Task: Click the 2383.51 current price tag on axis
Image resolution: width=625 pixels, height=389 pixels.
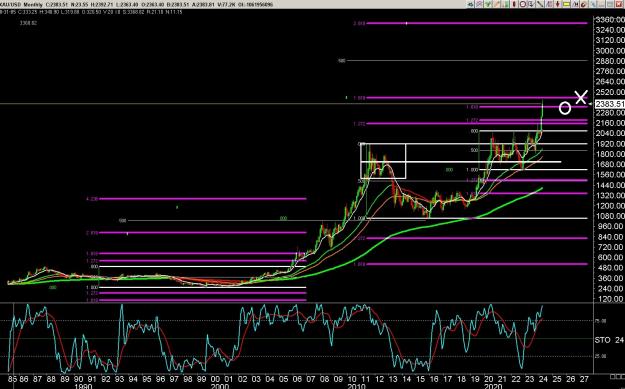Action: 609,104
